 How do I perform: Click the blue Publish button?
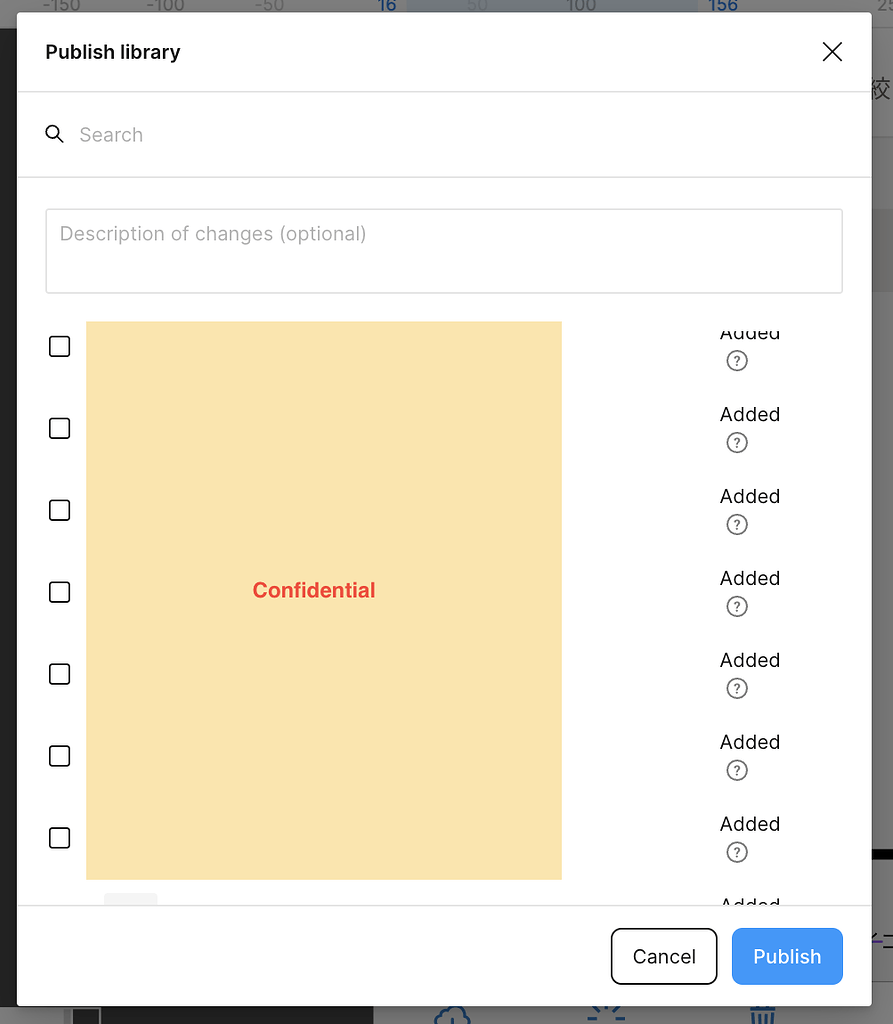pos(787,956)
